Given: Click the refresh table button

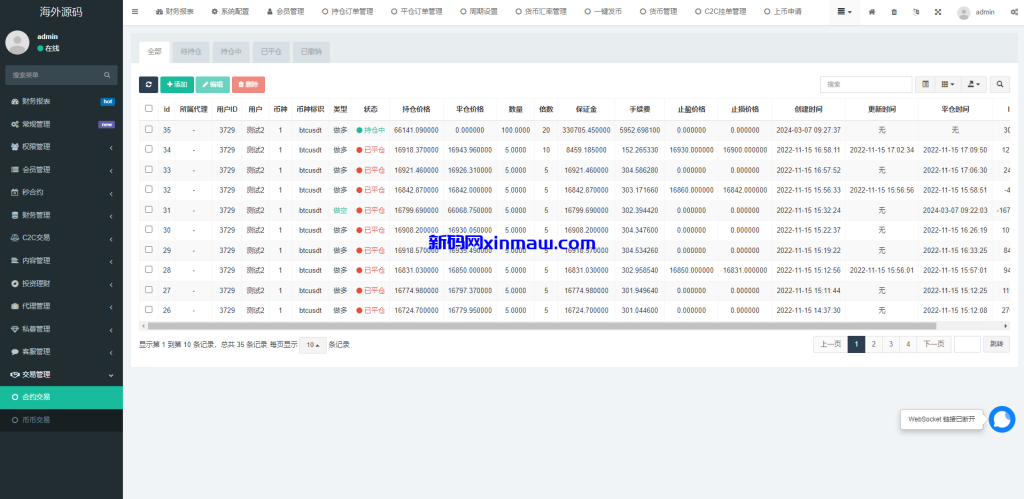Looking at the screenshot, I should pos(148,84).
